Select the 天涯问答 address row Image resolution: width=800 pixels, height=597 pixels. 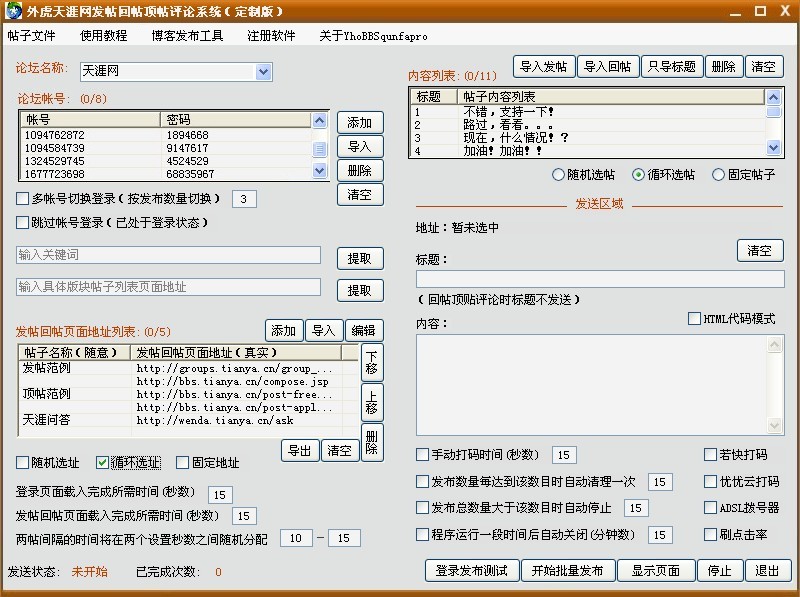[x=189, y=420]
